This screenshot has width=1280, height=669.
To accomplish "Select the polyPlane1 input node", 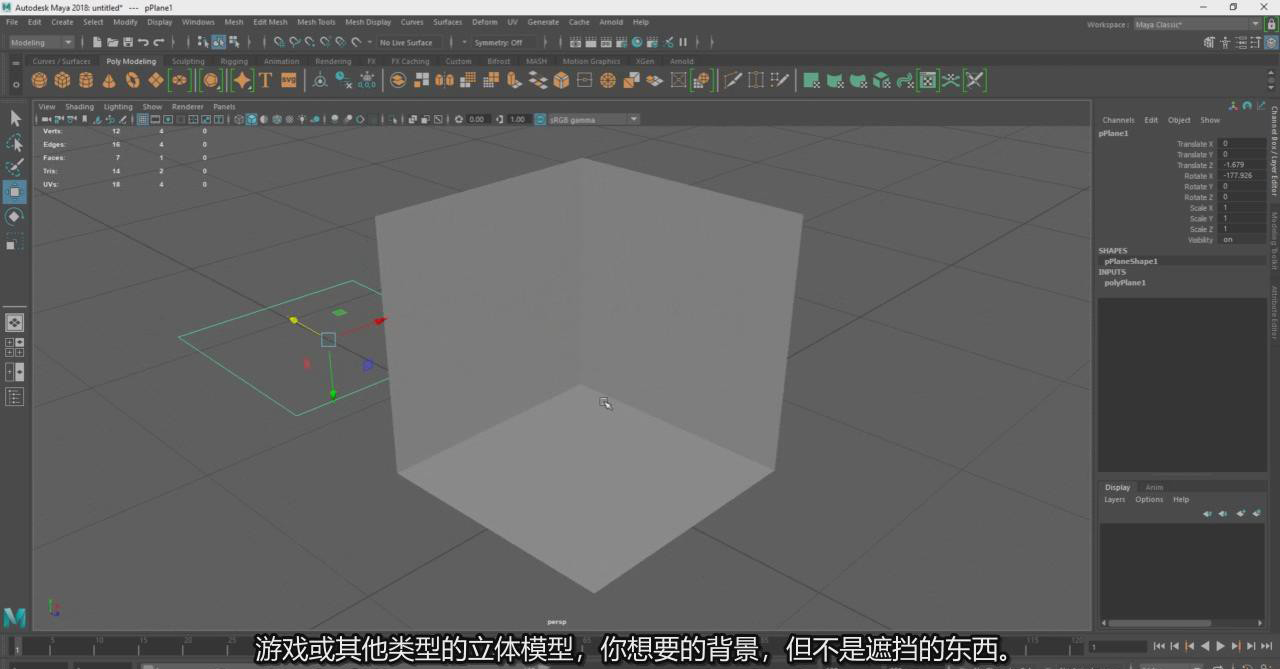I will pos(1125,283).
